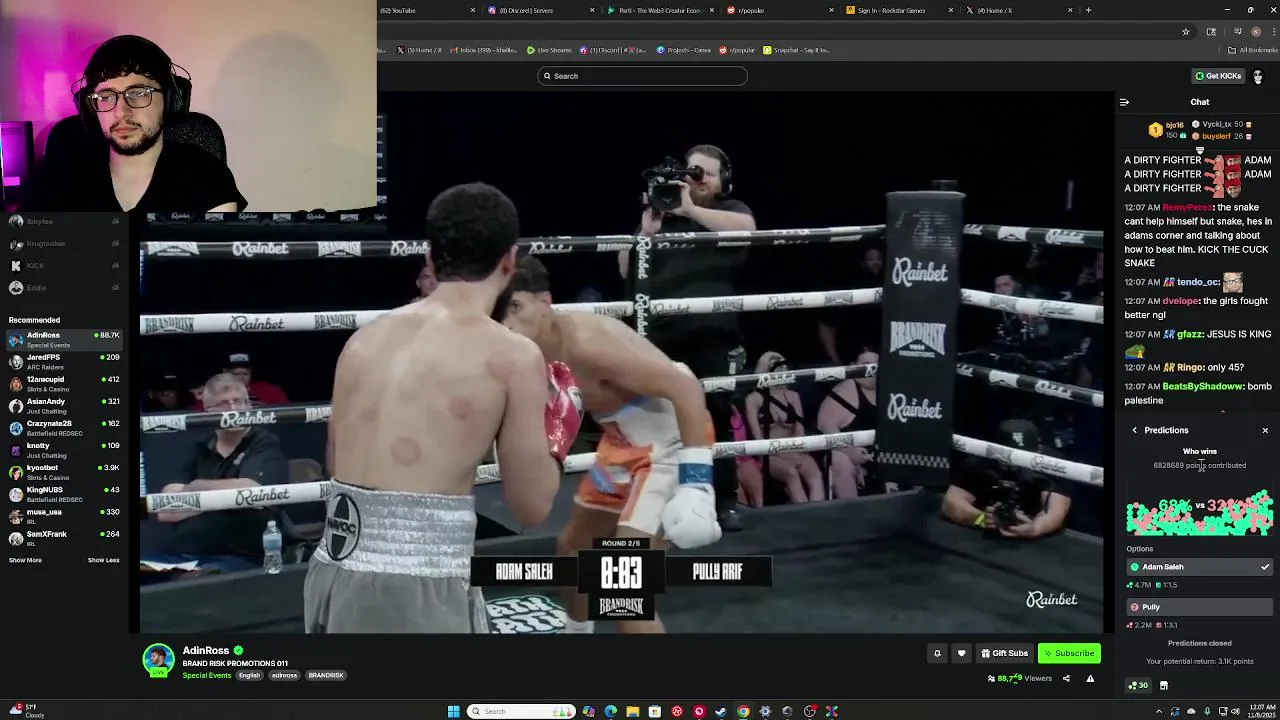Bookmark this page with star icon
The height and width of the screenshot is (720, 1280).
coord(1186,32)
